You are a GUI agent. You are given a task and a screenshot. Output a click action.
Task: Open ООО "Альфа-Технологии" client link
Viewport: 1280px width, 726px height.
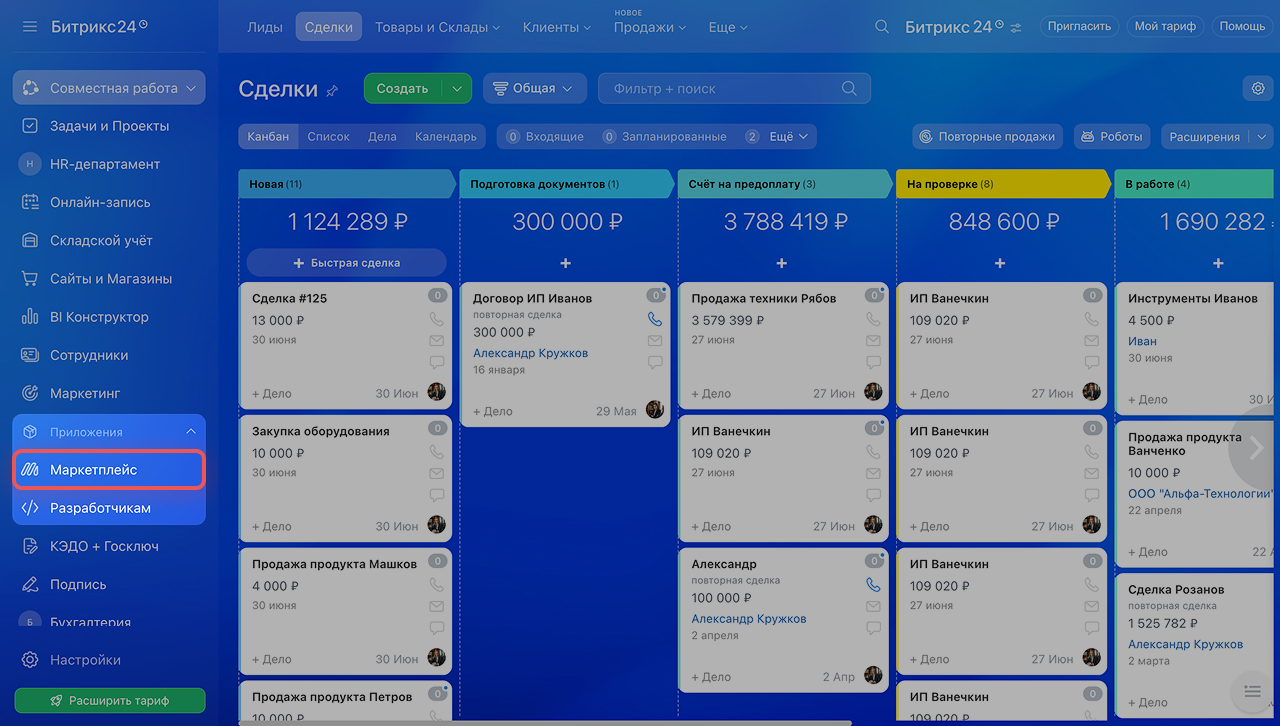1200,494
